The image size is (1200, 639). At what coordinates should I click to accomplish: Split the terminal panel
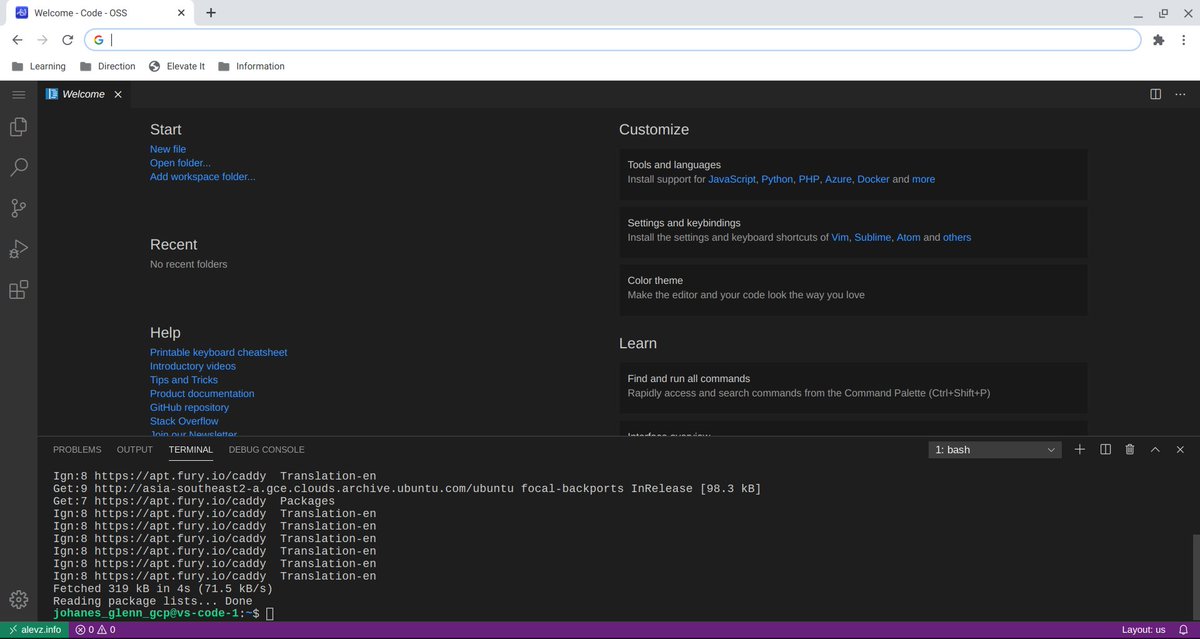click(x=1105, y=450)
